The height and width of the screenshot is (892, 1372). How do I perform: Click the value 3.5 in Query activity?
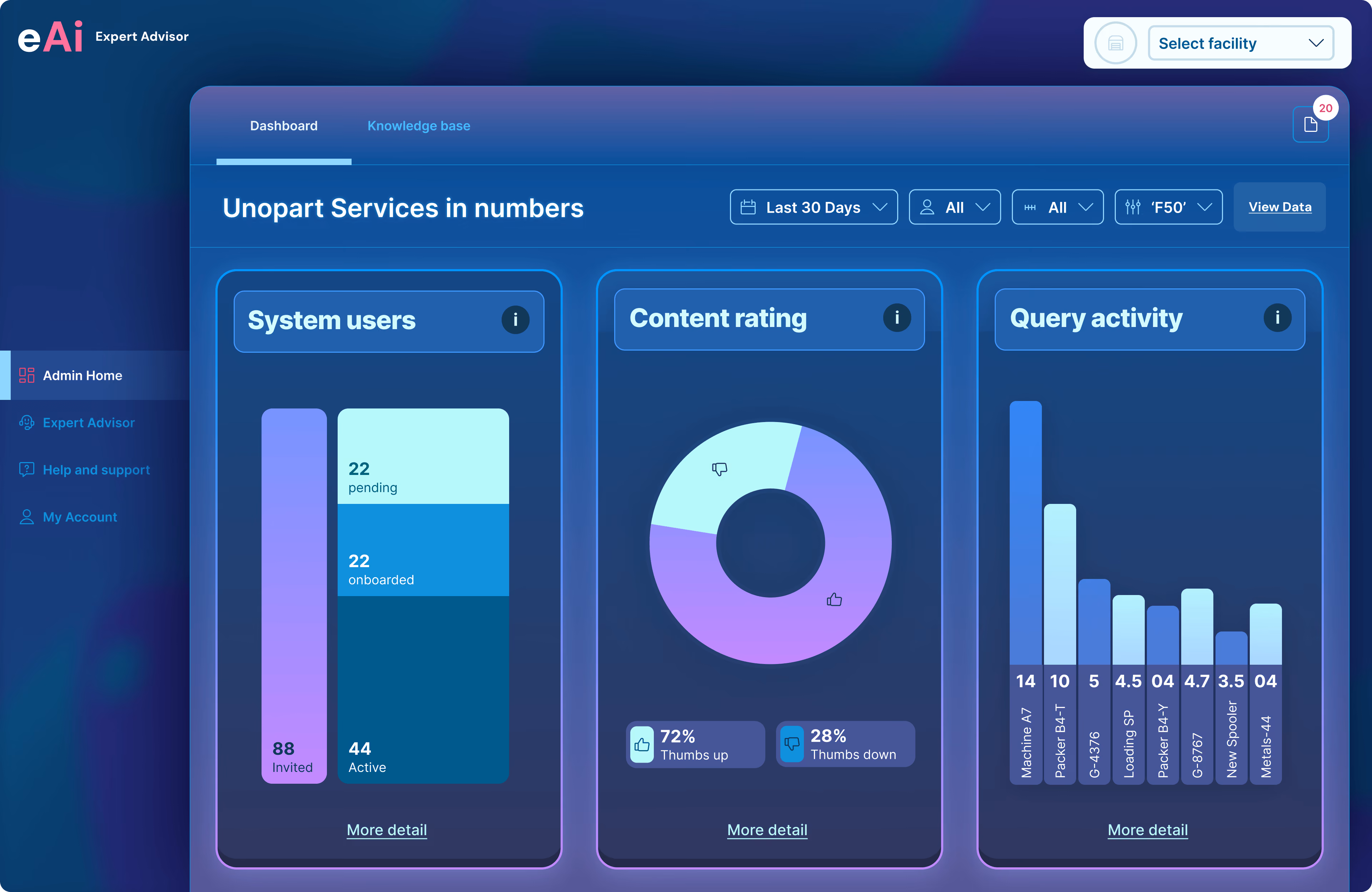1231,681
